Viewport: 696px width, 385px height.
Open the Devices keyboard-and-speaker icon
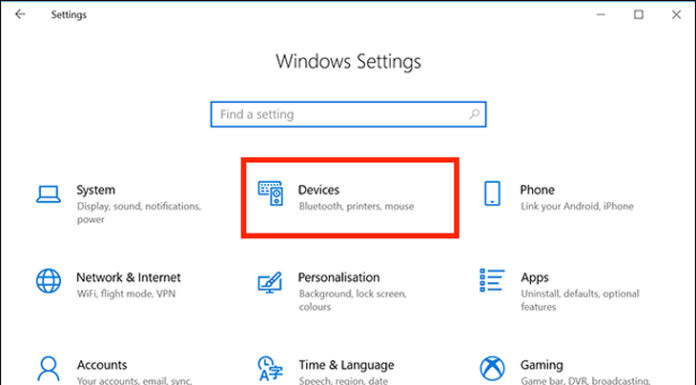tap(270, 194)
